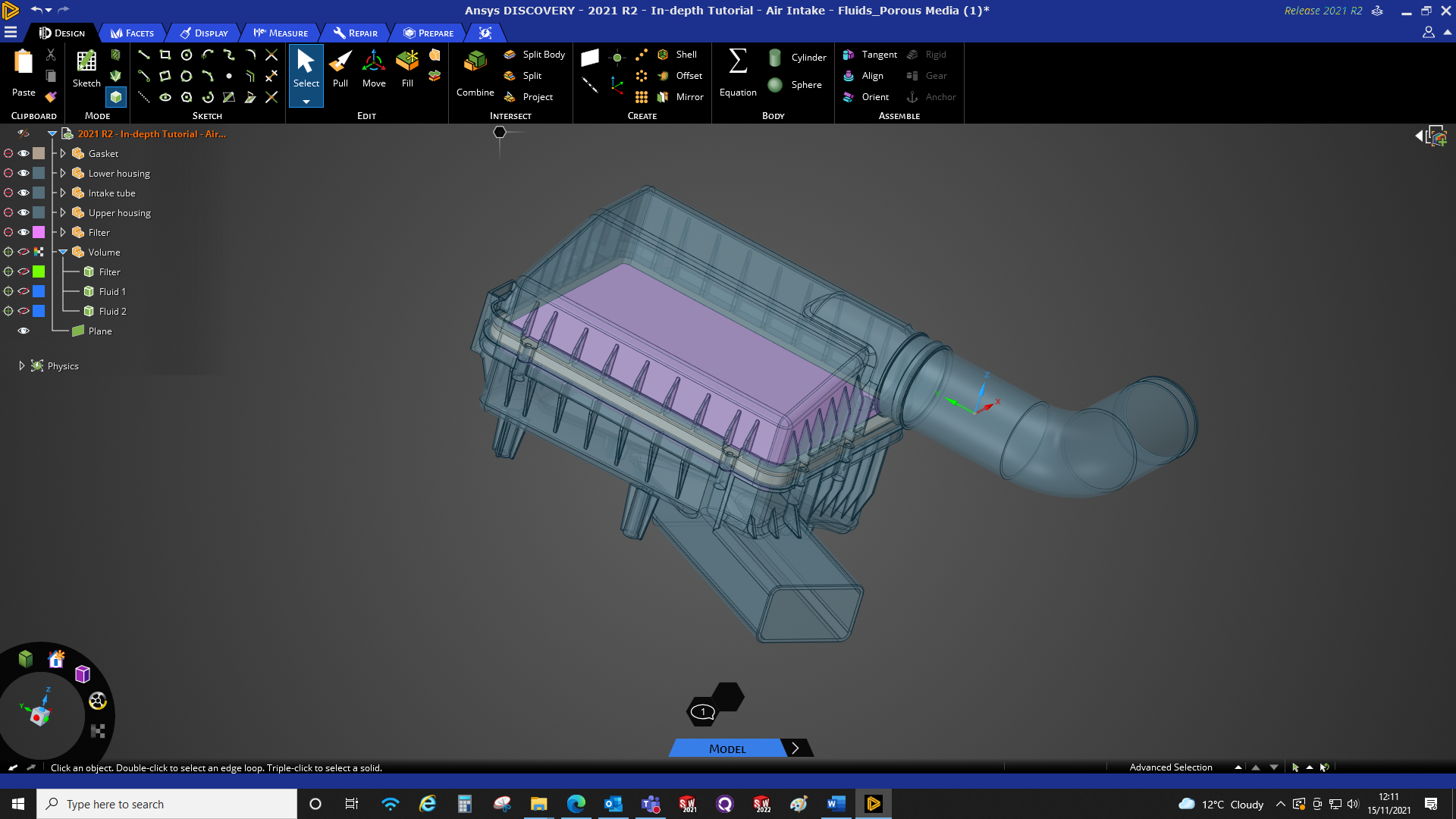
Task: Click the Home view icon
Action: (x=56, y=659)
